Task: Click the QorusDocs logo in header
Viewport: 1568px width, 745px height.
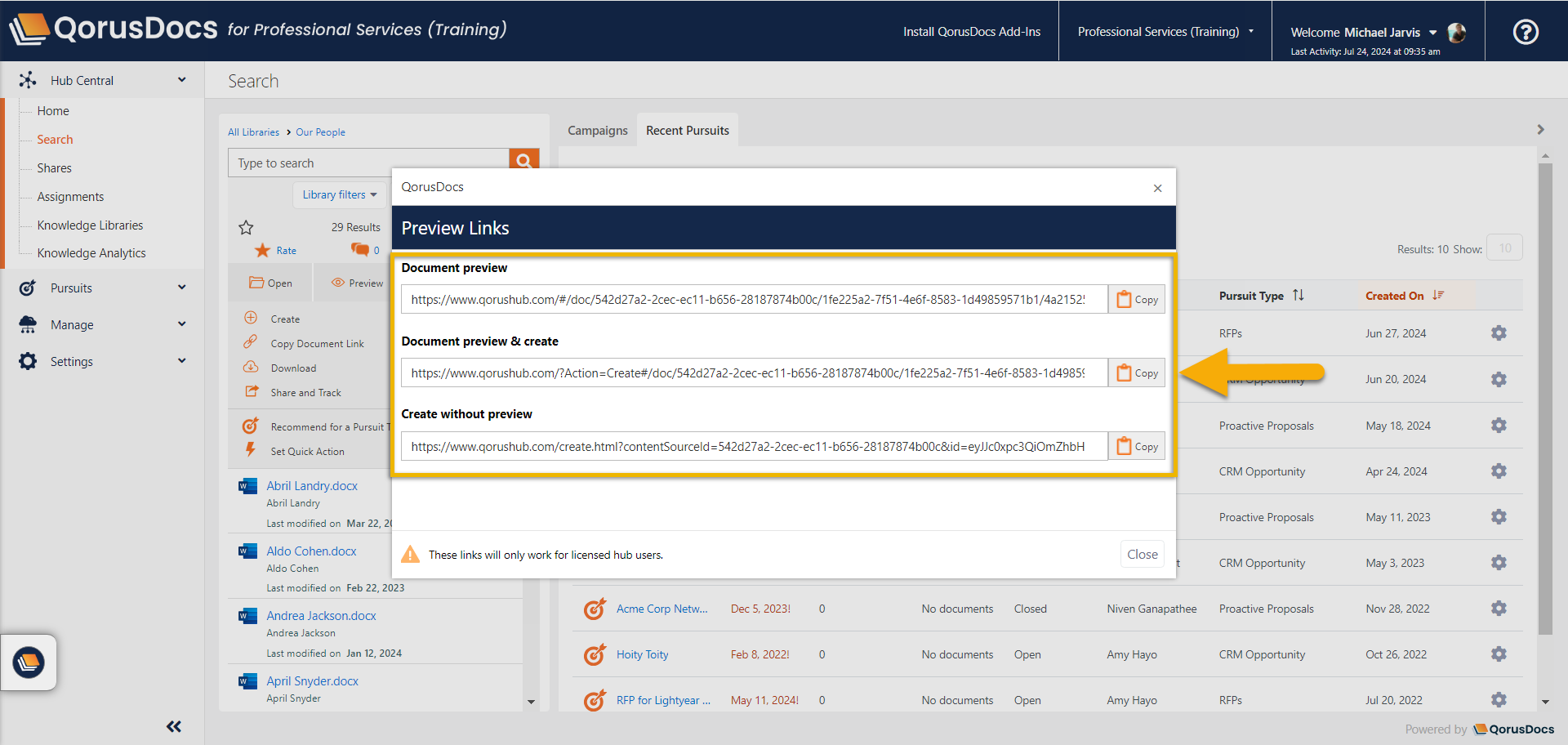Action: 114,29
